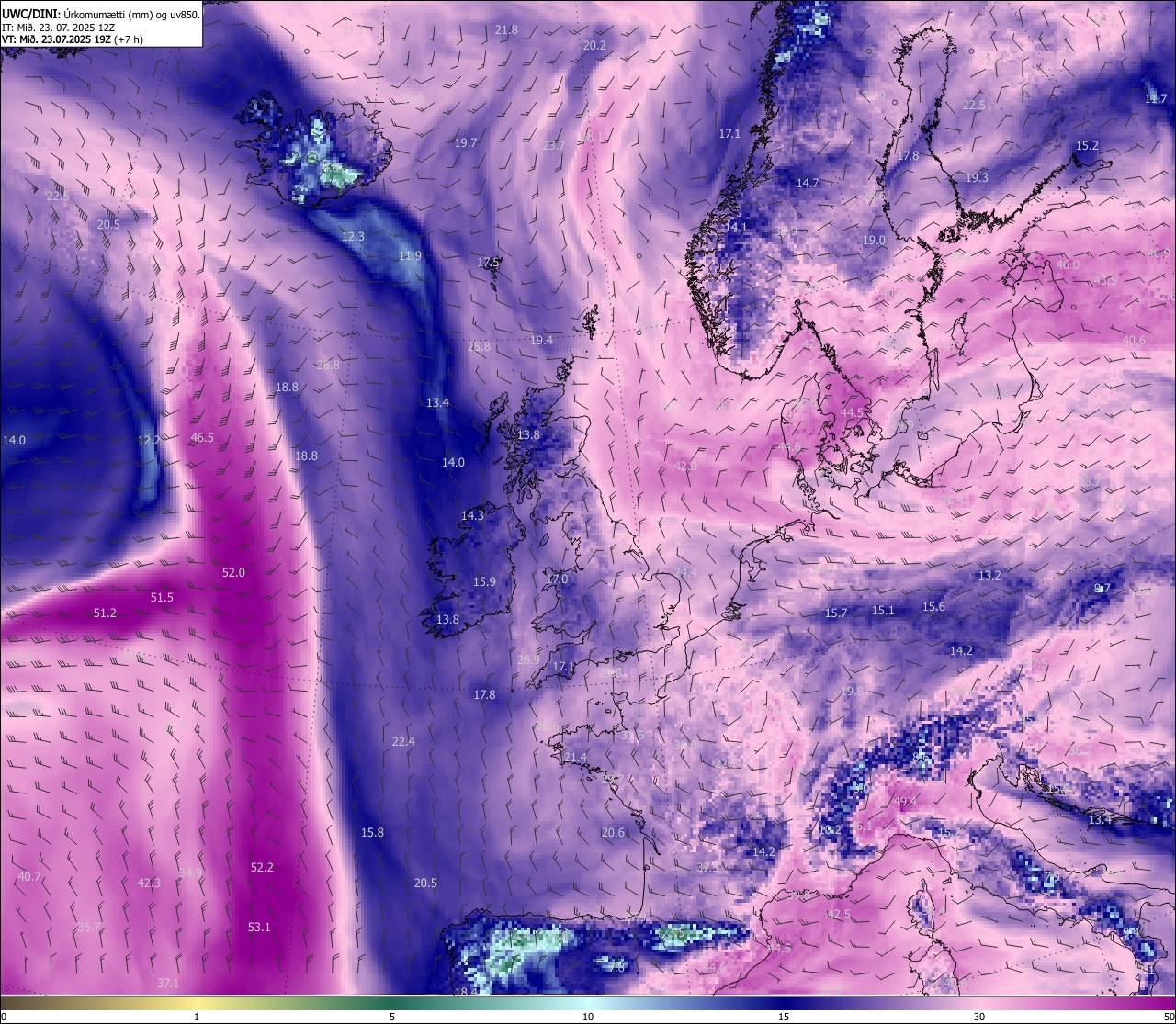Click the 42.3 value on the map

[149, 883]
